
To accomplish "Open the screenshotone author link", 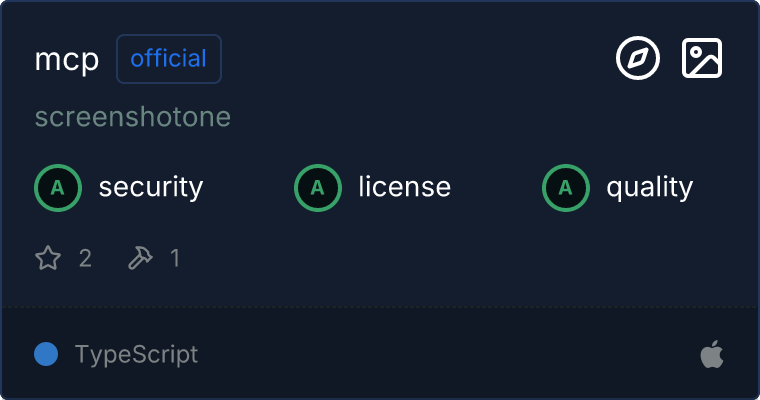I will [133, 117].
